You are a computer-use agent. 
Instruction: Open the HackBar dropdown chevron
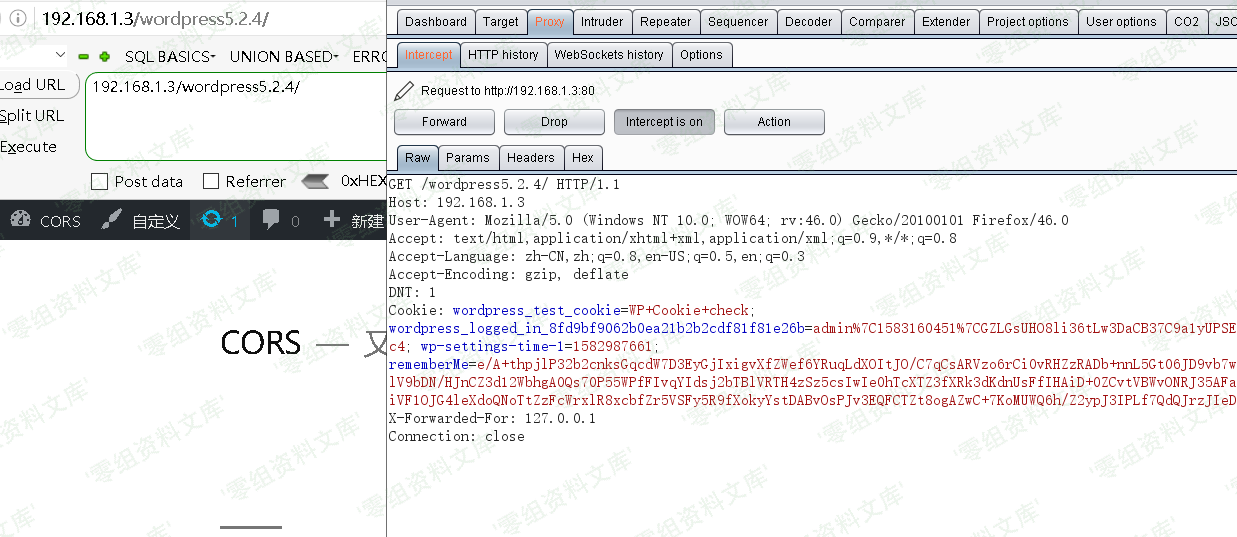61,56
